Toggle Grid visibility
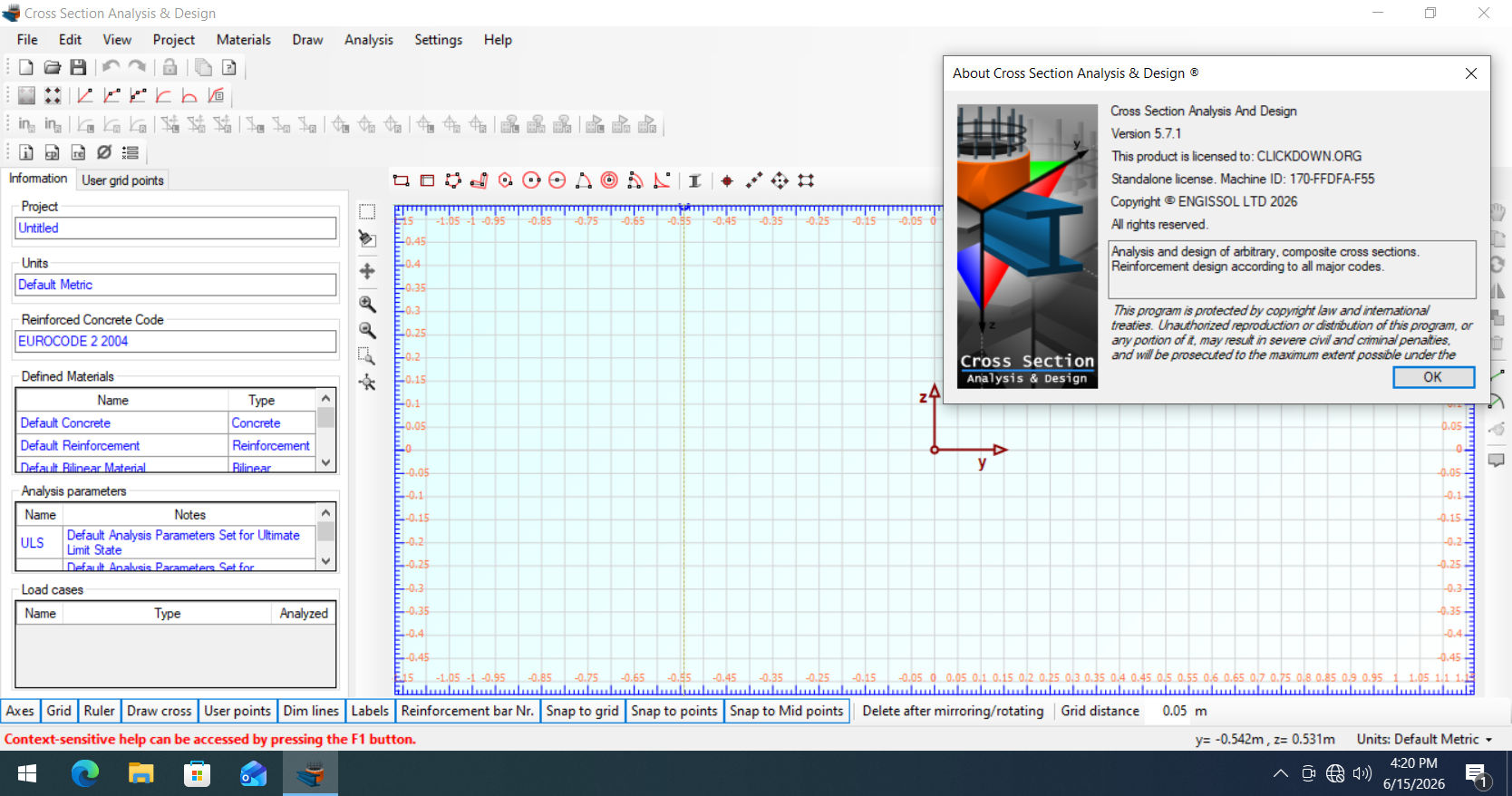 tap(59, 711)
